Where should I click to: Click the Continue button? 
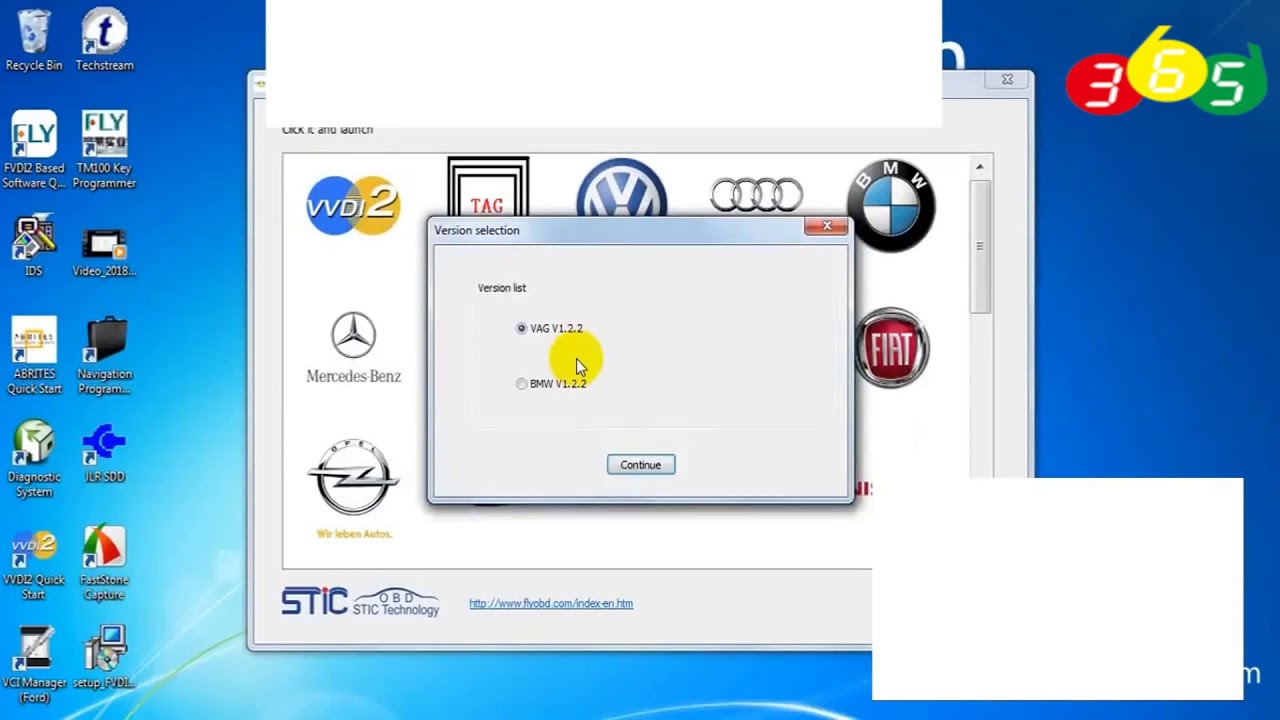pos(641,464)
